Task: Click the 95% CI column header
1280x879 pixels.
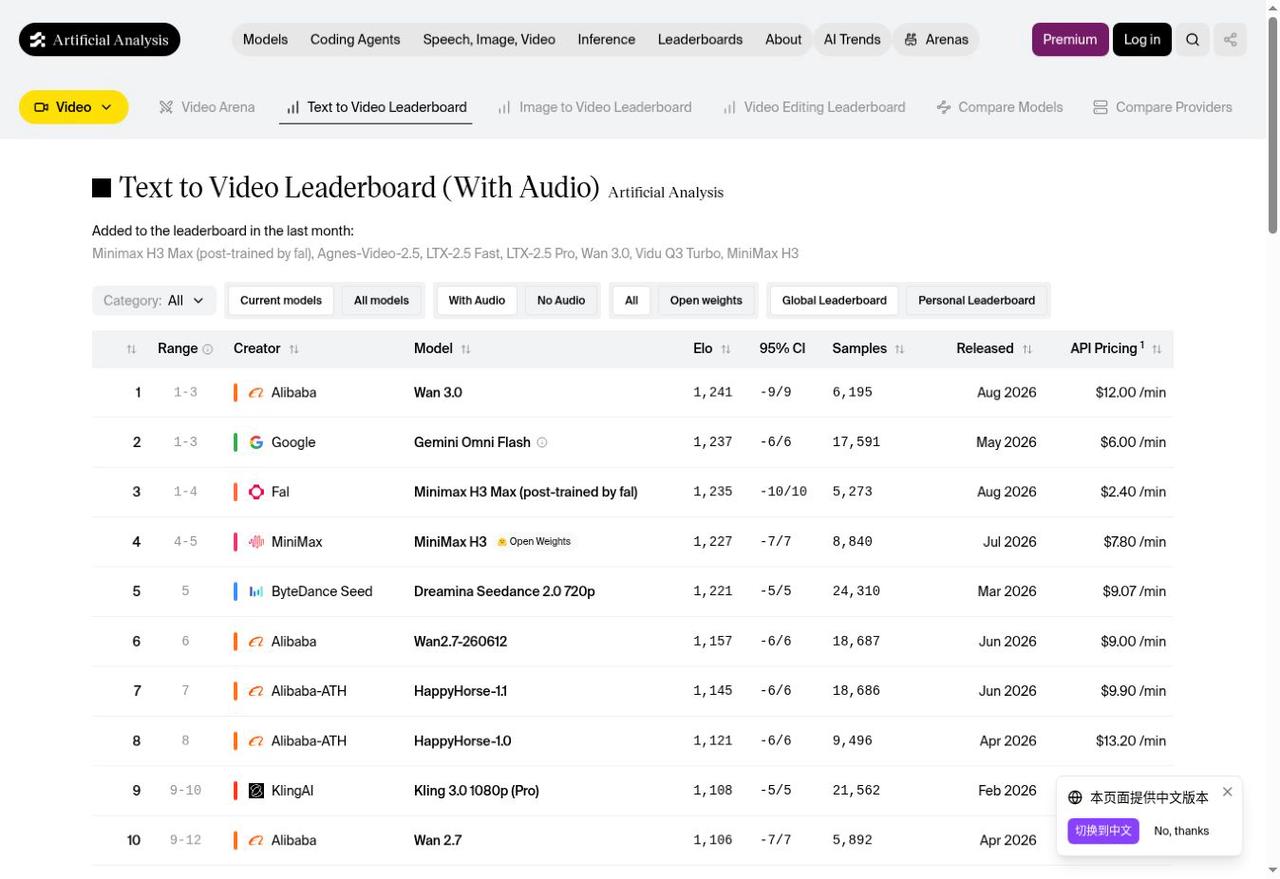Action: pos(782,349)
